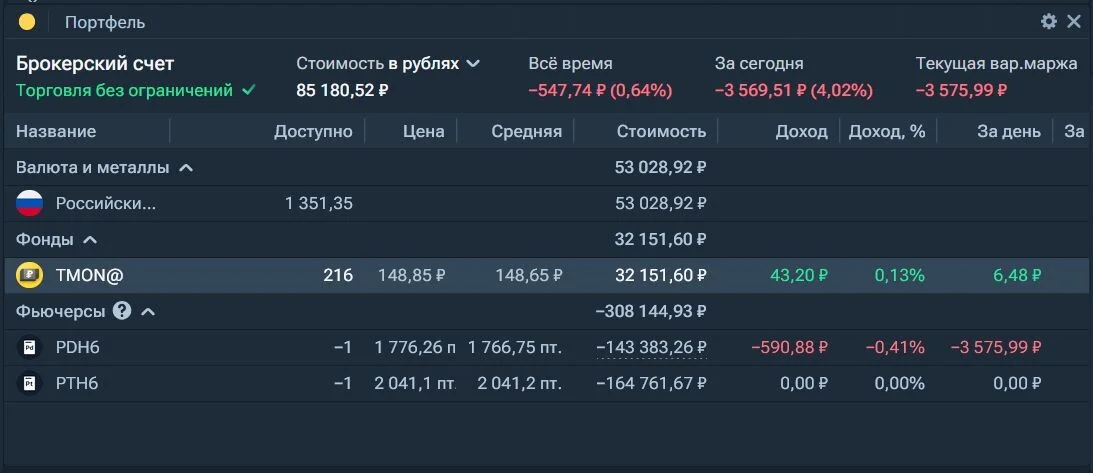Image resolution: width=1093 pixels, height=473 pixels.
Task: Sort by the За день column header
Action: [1009, 132]
